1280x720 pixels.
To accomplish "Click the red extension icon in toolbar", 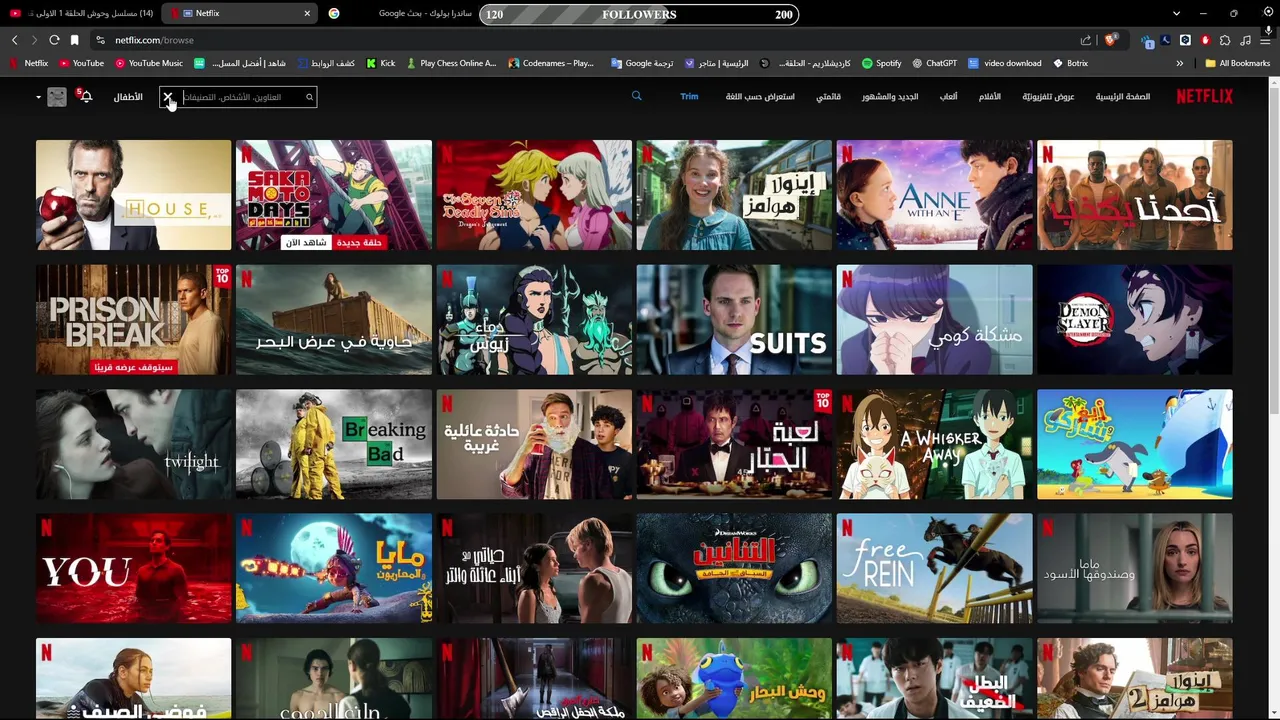I will (x=1205, y=40).
